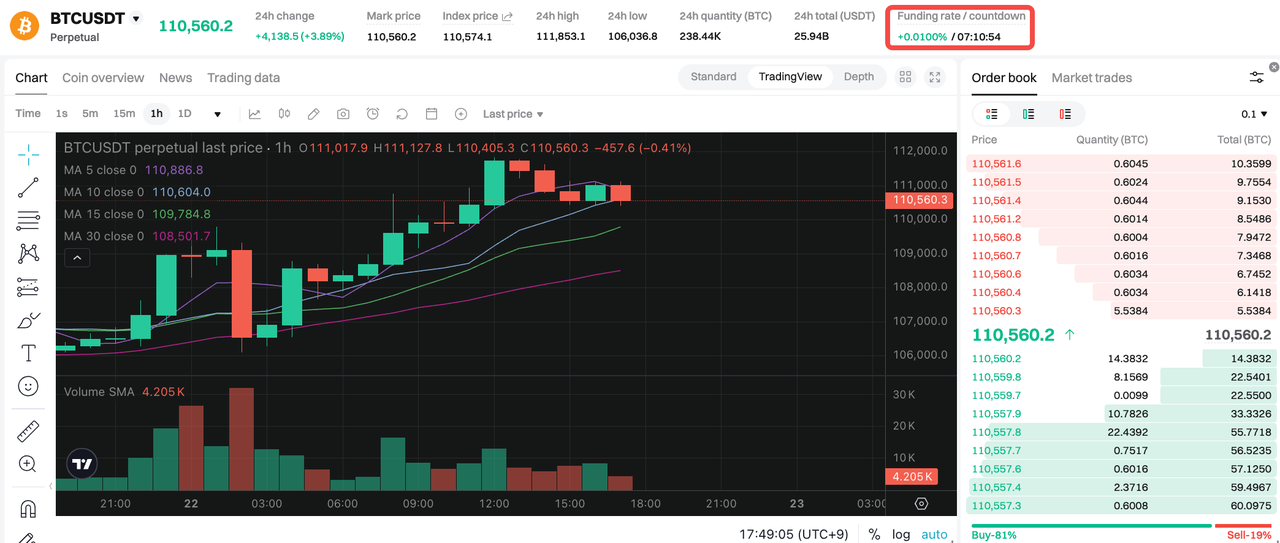Open the projection and forecasting tool
The width and height of the screenshot is (1280, 543).
[28, 287]
